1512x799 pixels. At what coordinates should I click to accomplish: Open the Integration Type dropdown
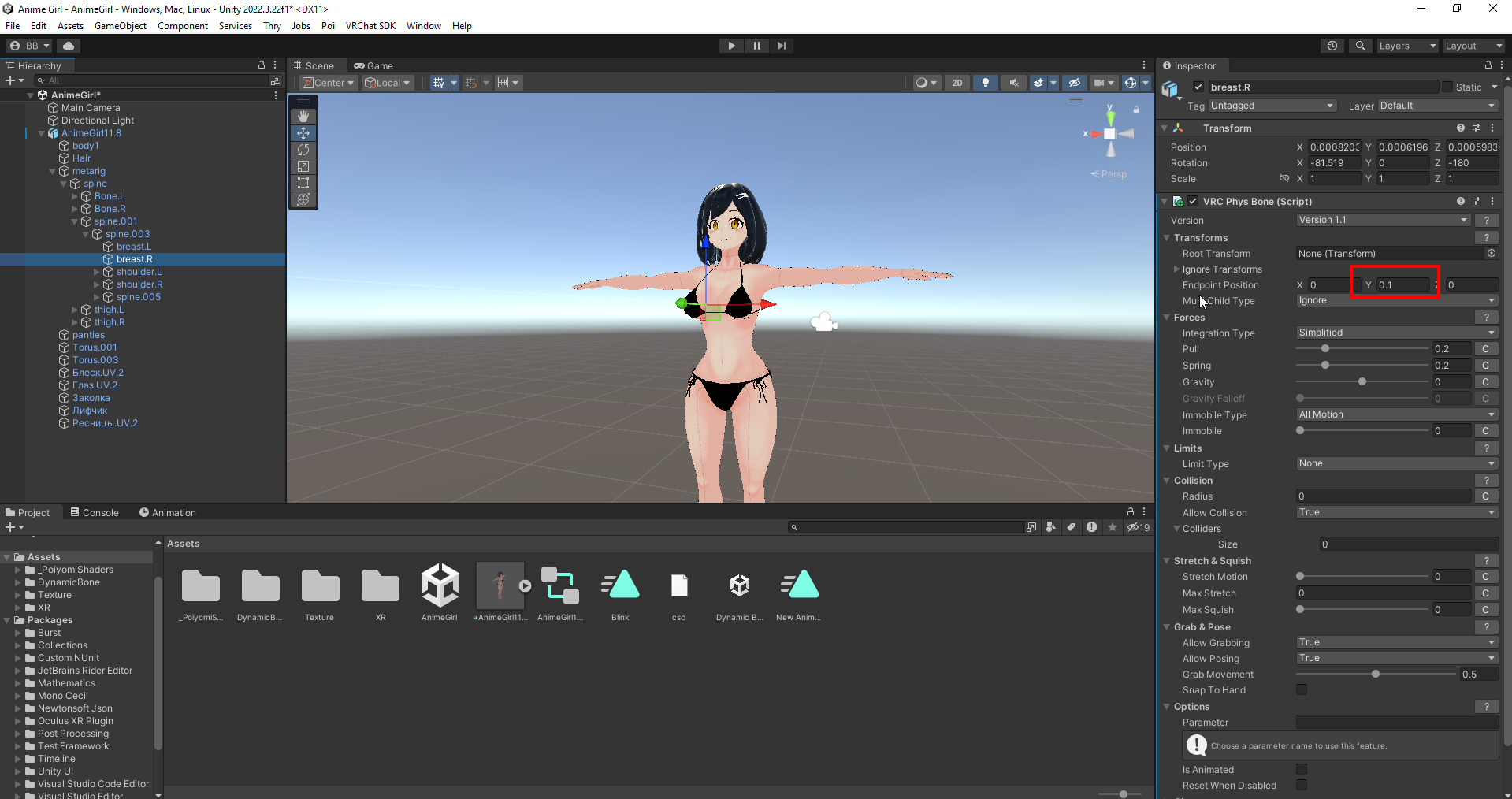1395,333
